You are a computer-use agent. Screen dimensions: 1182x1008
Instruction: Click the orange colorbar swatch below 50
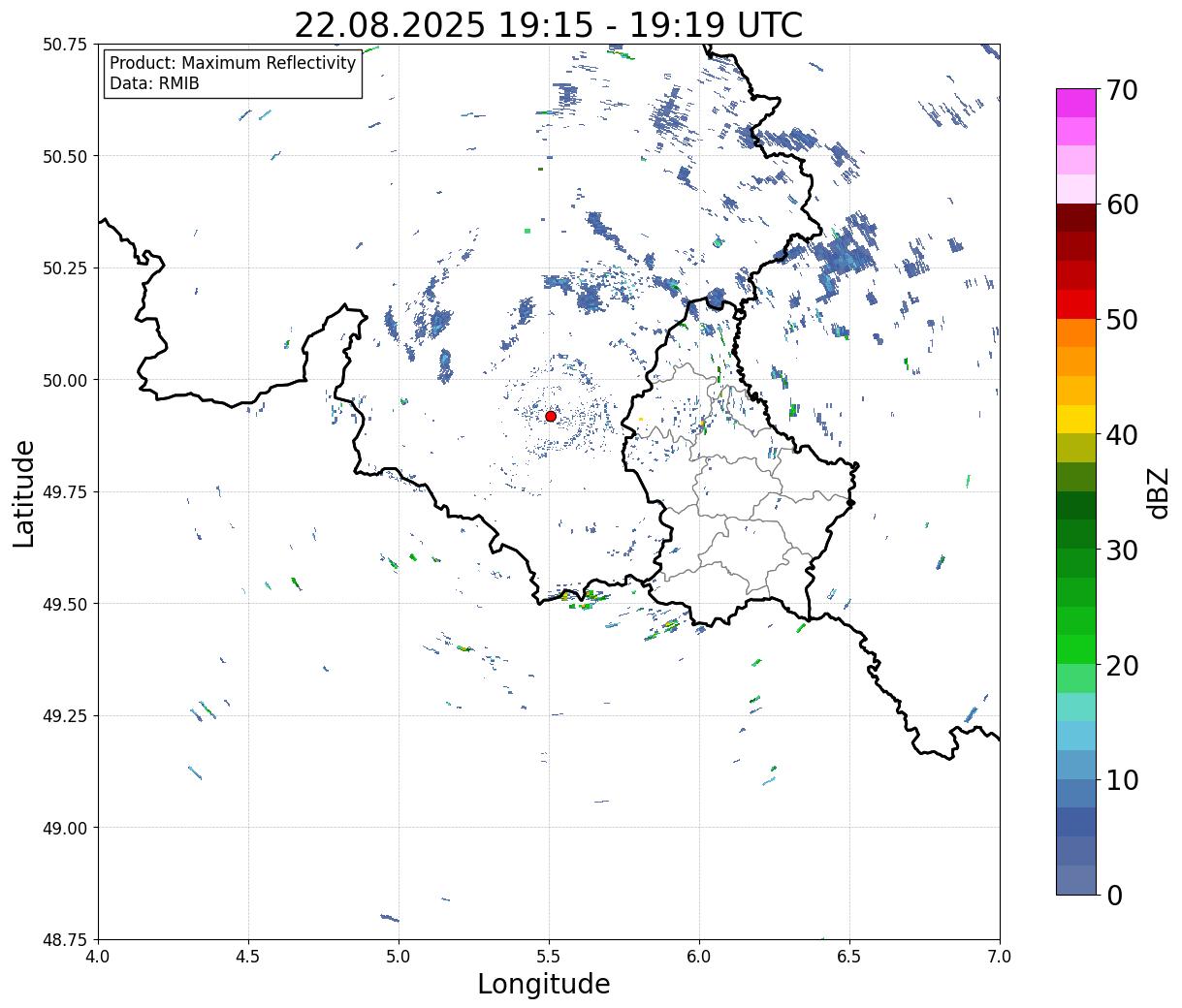click(x=1076, y=333)
